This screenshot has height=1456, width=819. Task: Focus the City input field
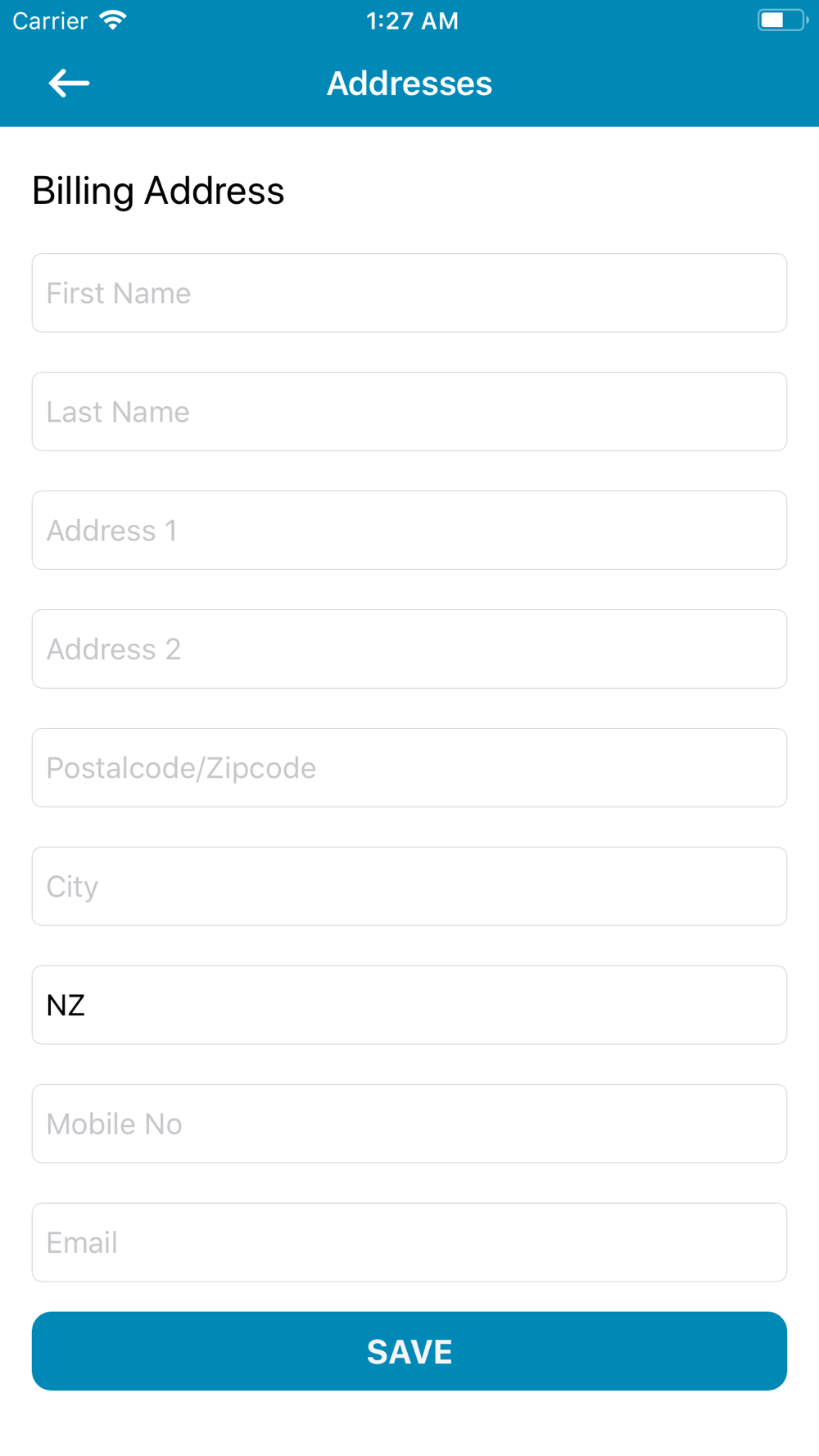[409, 887]
